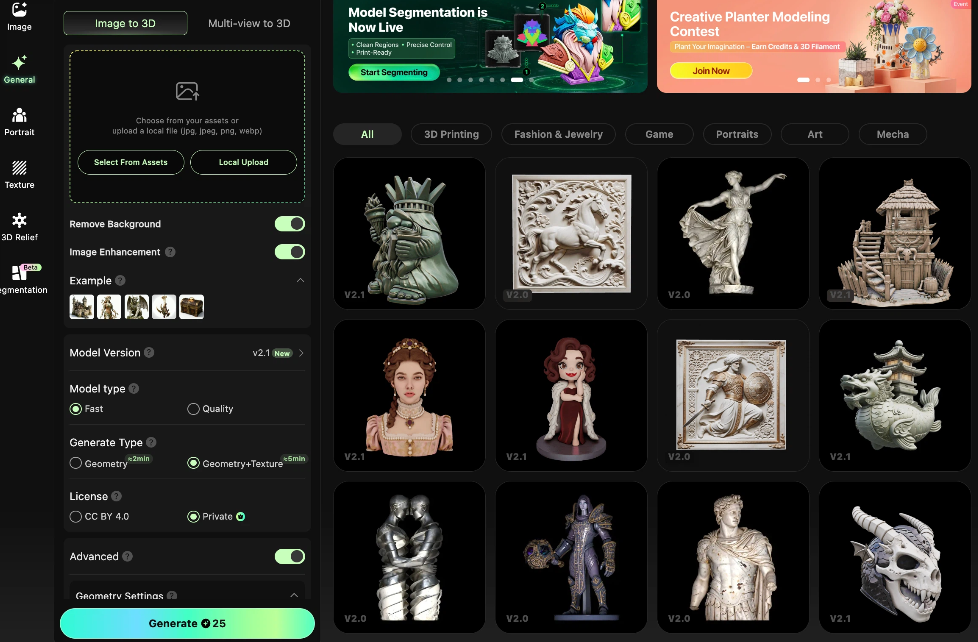Pick the winged creature example thumbnail
The width and height of the screenshot is (978, 642).
click(x=137, y=307)
